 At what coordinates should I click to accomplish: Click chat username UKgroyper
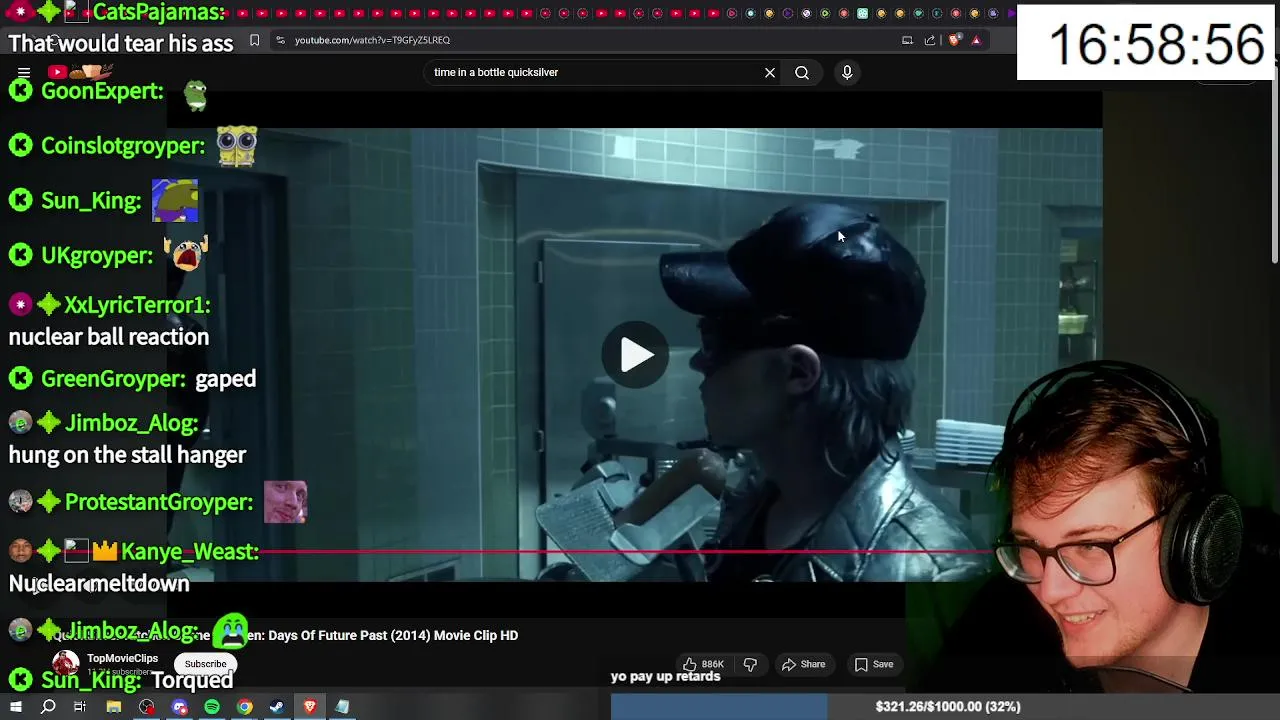pyautogui.click(x=97, y=256)
